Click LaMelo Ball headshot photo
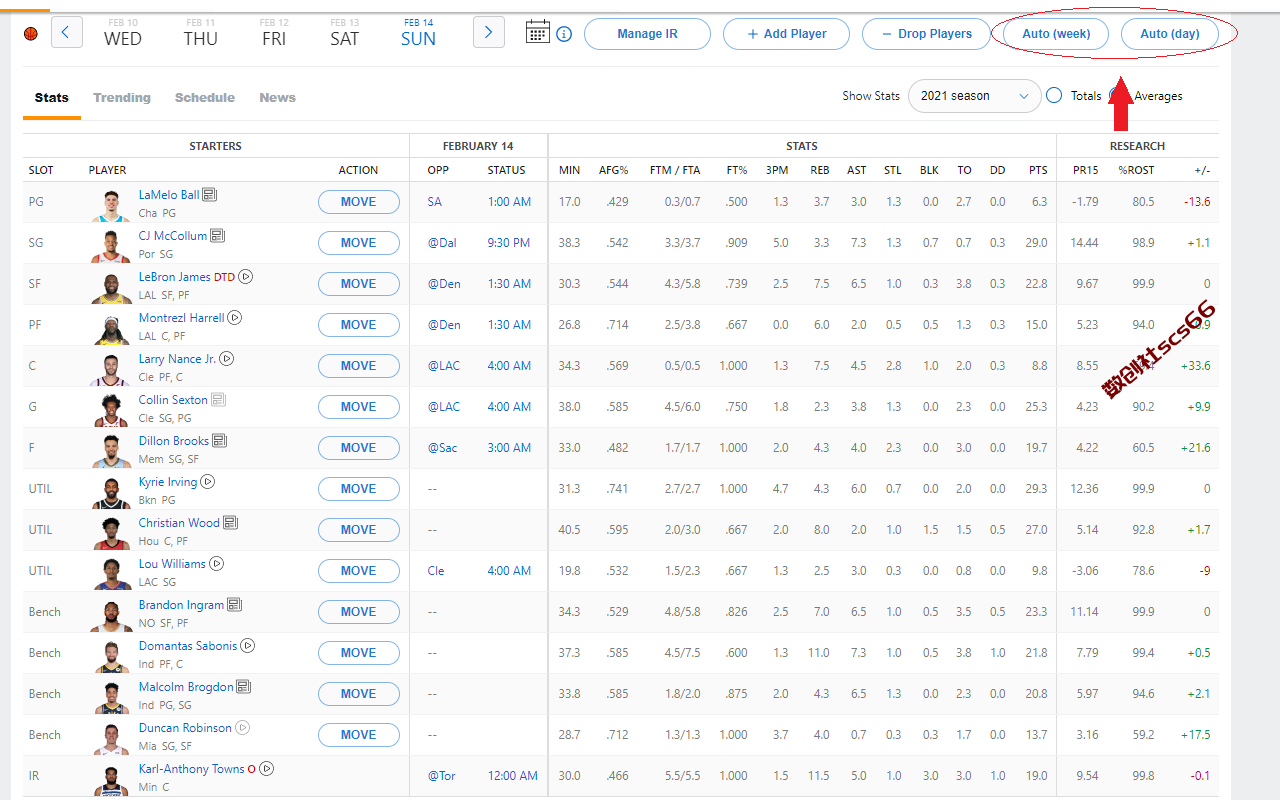 111,204
